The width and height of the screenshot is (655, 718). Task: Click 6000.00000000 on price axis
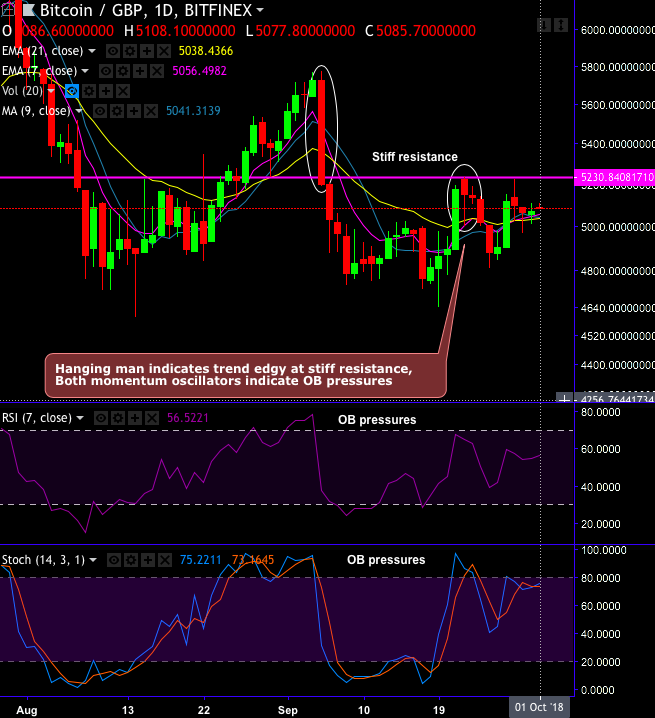(x=617, y=30)
